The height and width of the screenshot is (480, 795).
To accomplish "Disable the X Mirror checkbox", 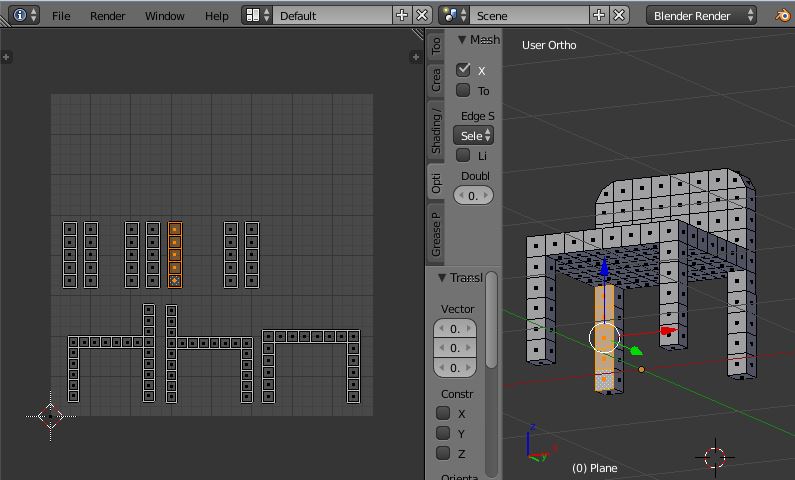I will point(463,69).
